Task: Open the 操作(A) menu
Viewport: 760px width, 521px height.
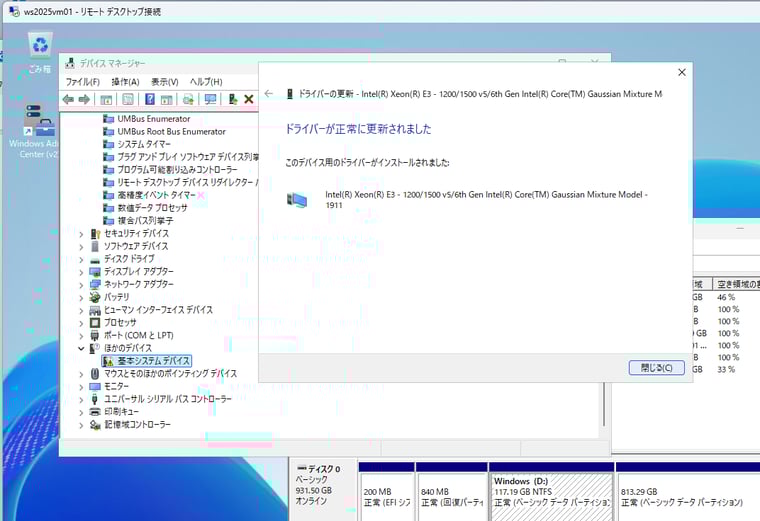Action: [126, 82]
